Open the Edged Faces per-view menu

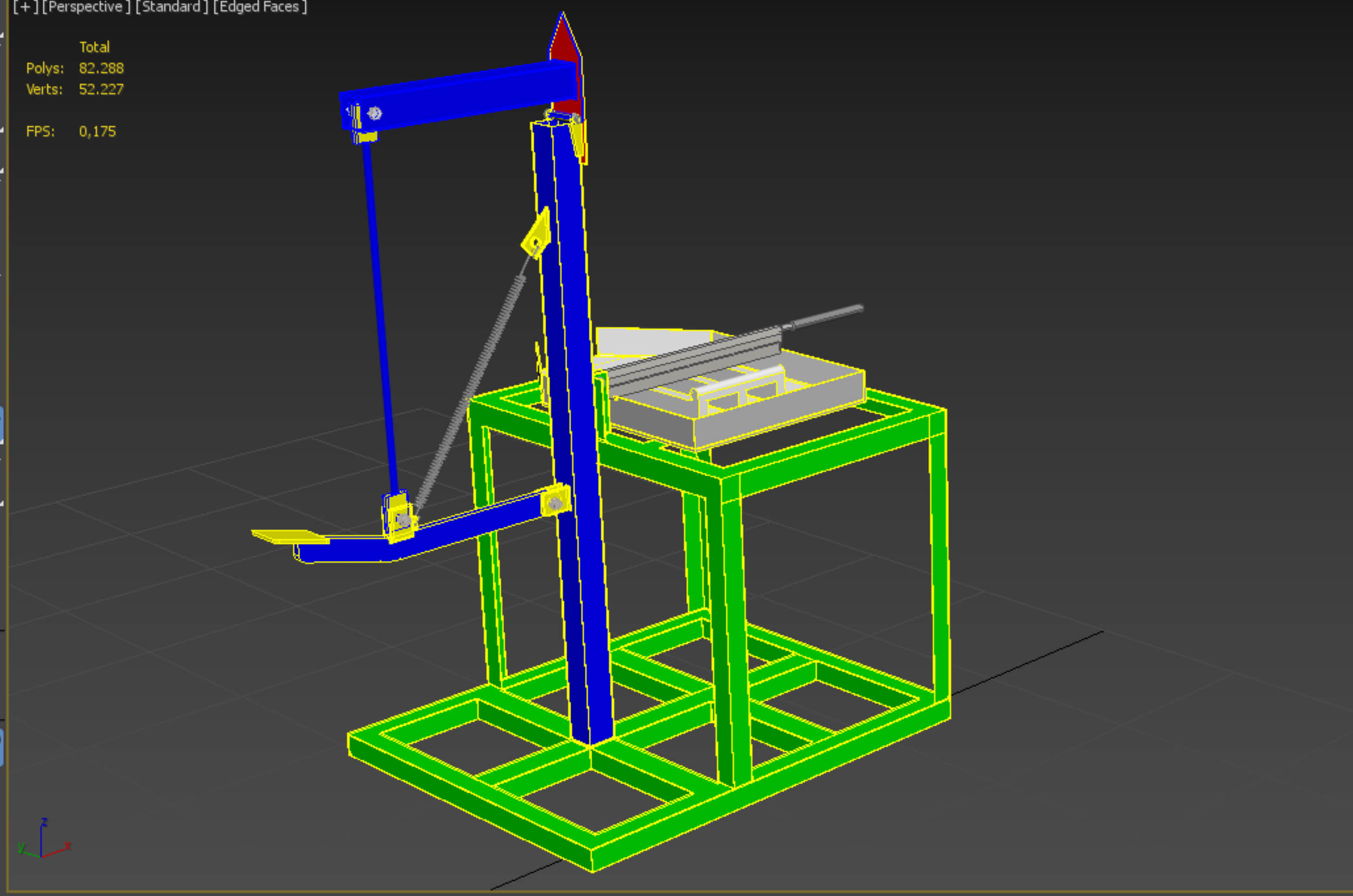point(260,7)
